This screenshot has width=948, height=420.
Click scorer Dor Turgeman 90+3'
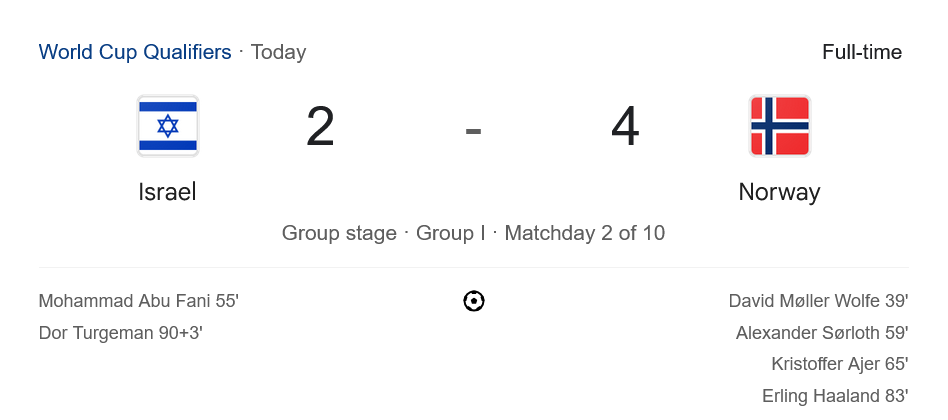click(x=121, y=333)
